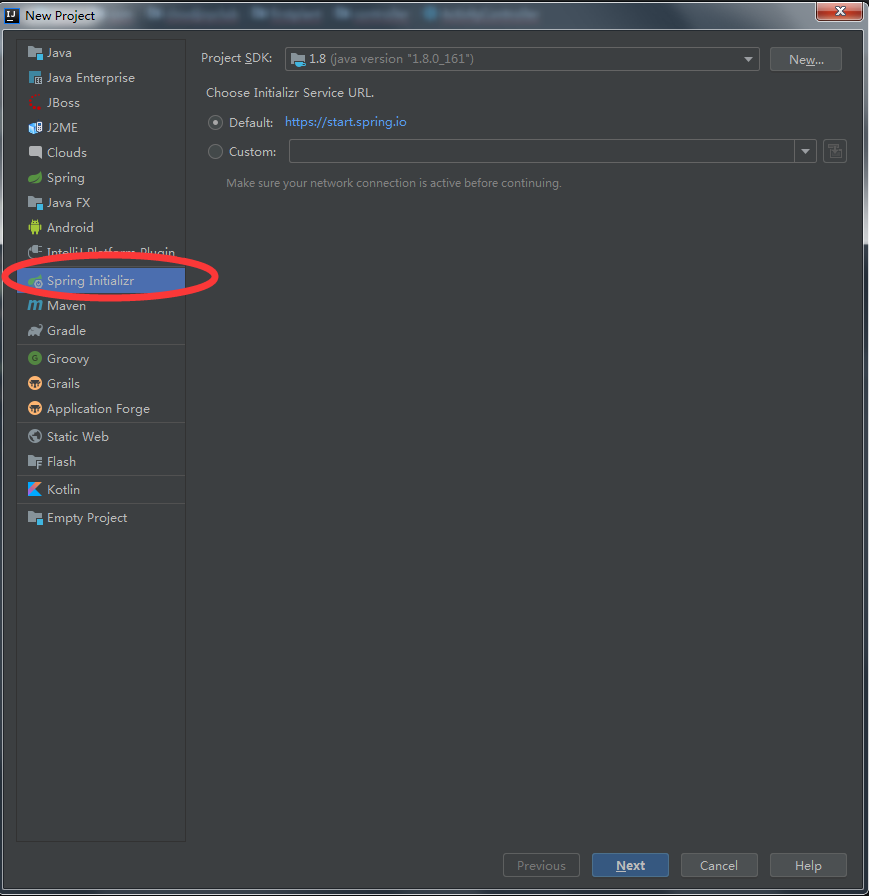Click the Groovy green icon

tap(35, 358)
